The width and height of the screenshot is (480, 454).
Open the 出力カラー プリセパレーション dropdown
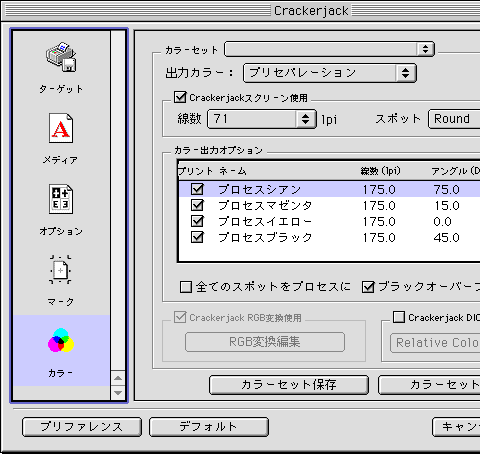tap(330, 73)
